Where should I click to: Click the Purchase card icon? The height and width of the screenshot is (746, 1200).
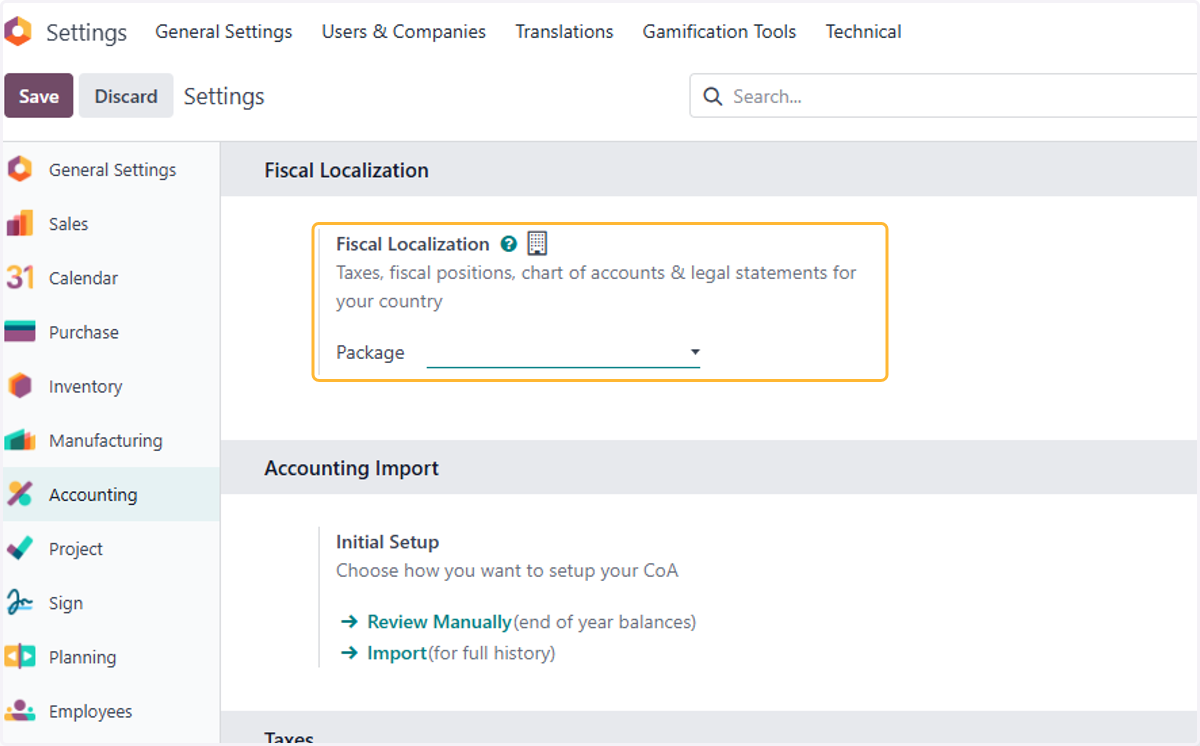coord(20,332)
